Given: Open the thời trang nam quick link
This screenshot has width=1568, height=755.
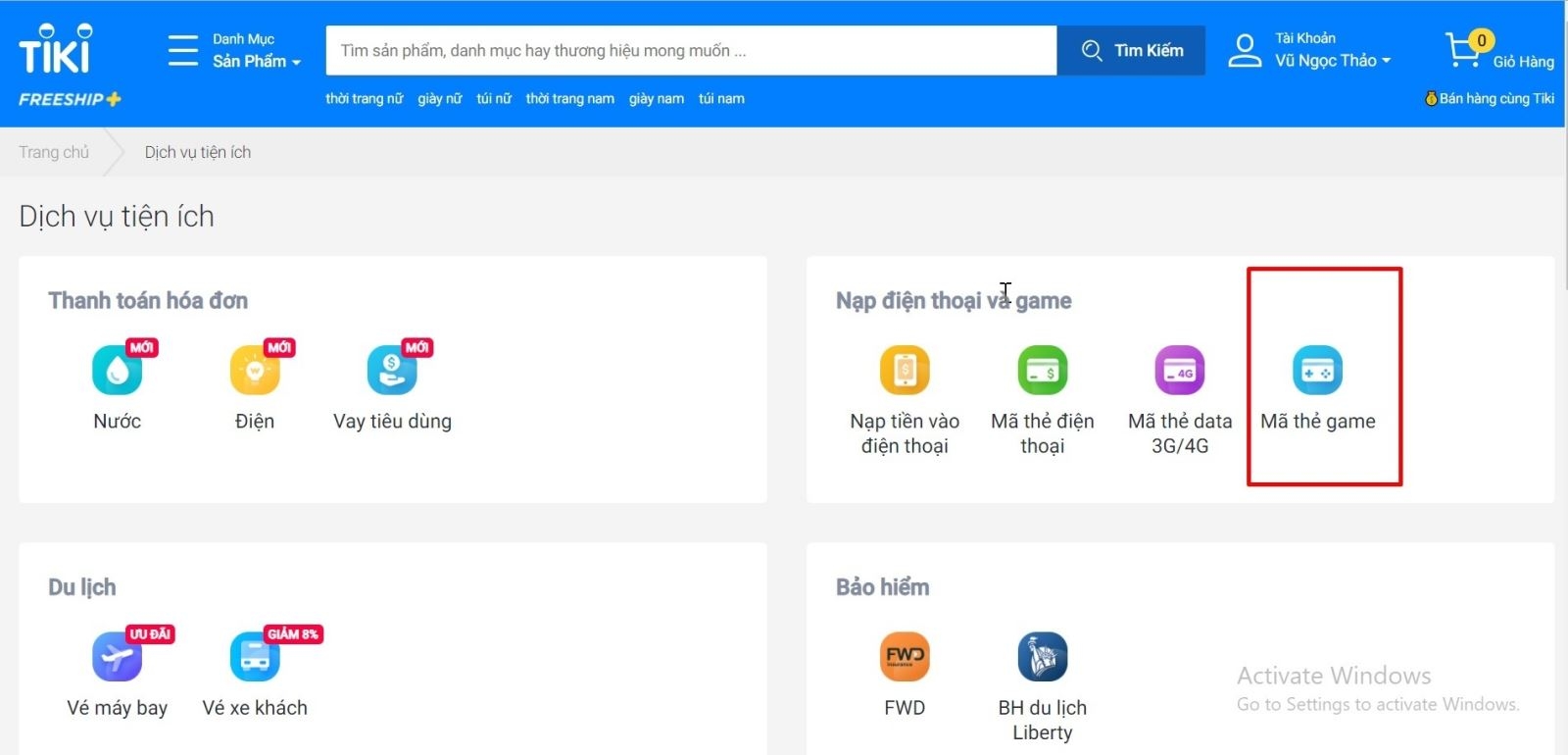Looking at the screenshot, I should (x=570, y=98).
